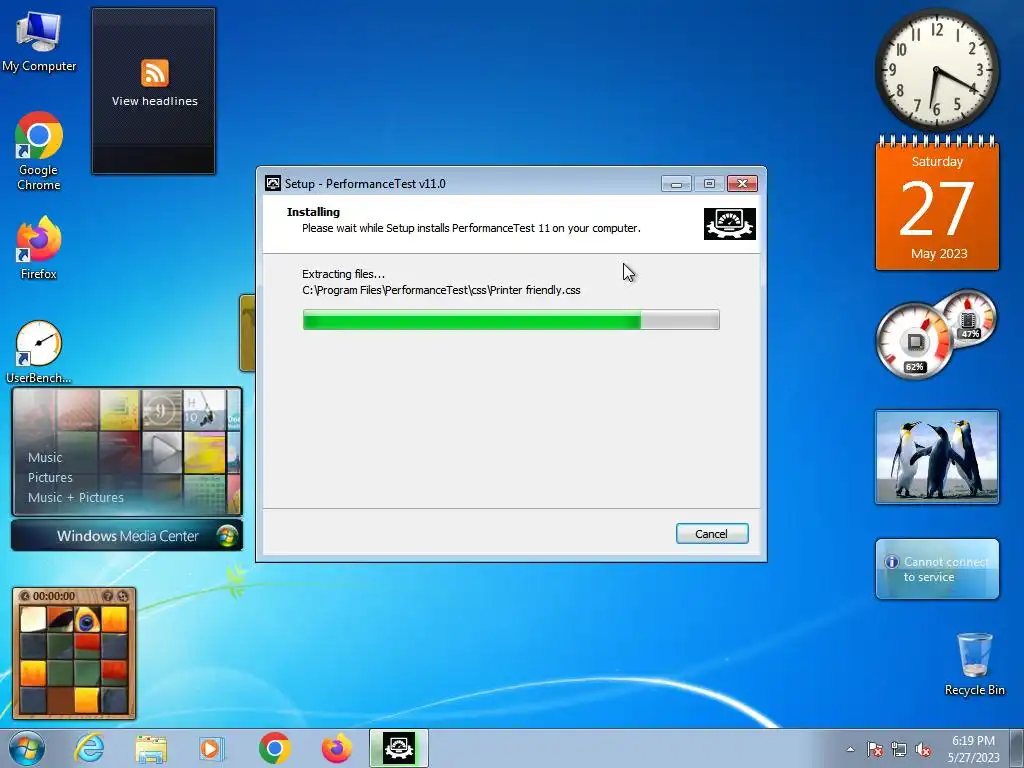Click the Cannot connect to service gadget
The image size is (1024, 768).
click(x=937, y=569)
